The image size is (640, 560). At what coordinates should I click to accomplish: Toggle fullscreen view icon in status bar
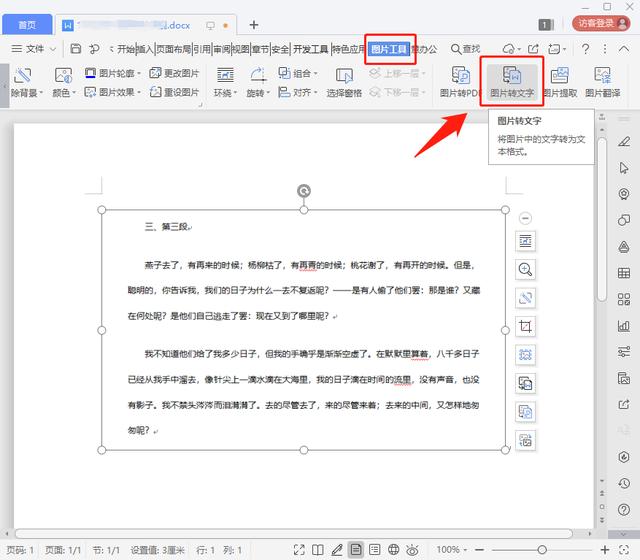[x=299, y=549]
